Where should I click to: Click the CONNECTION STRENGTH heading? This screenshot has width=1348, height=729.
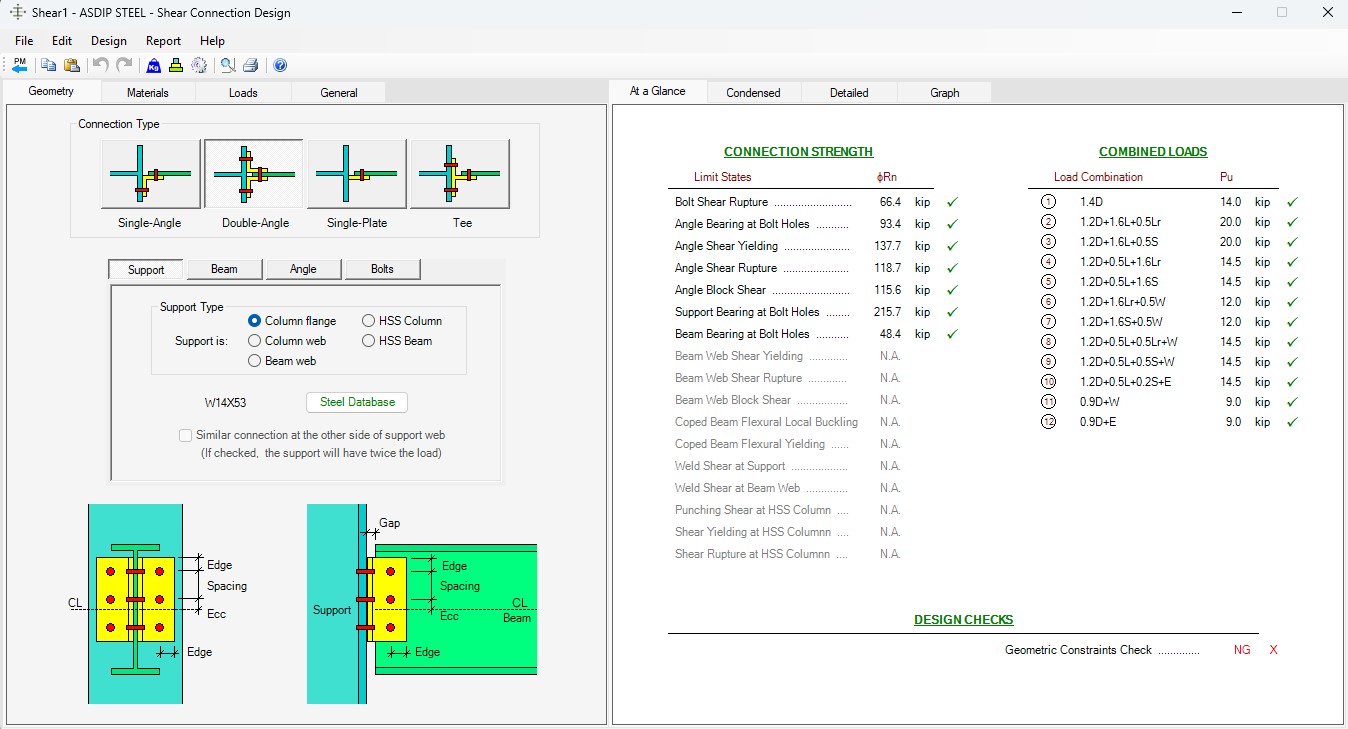click(798, 152)
